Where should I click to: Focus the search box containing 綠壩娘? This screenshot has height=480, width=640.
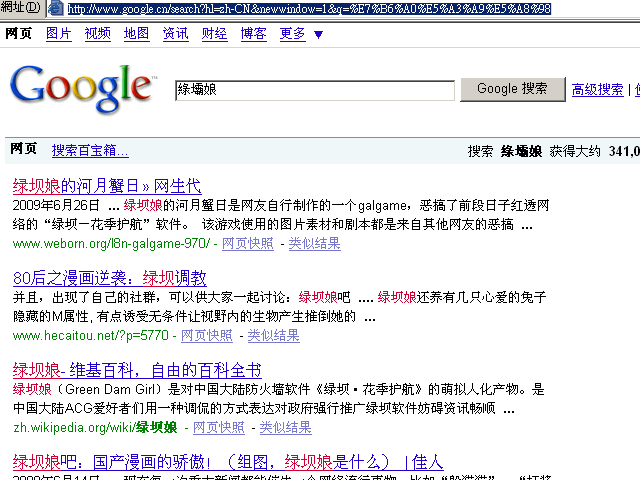point(315,90)
